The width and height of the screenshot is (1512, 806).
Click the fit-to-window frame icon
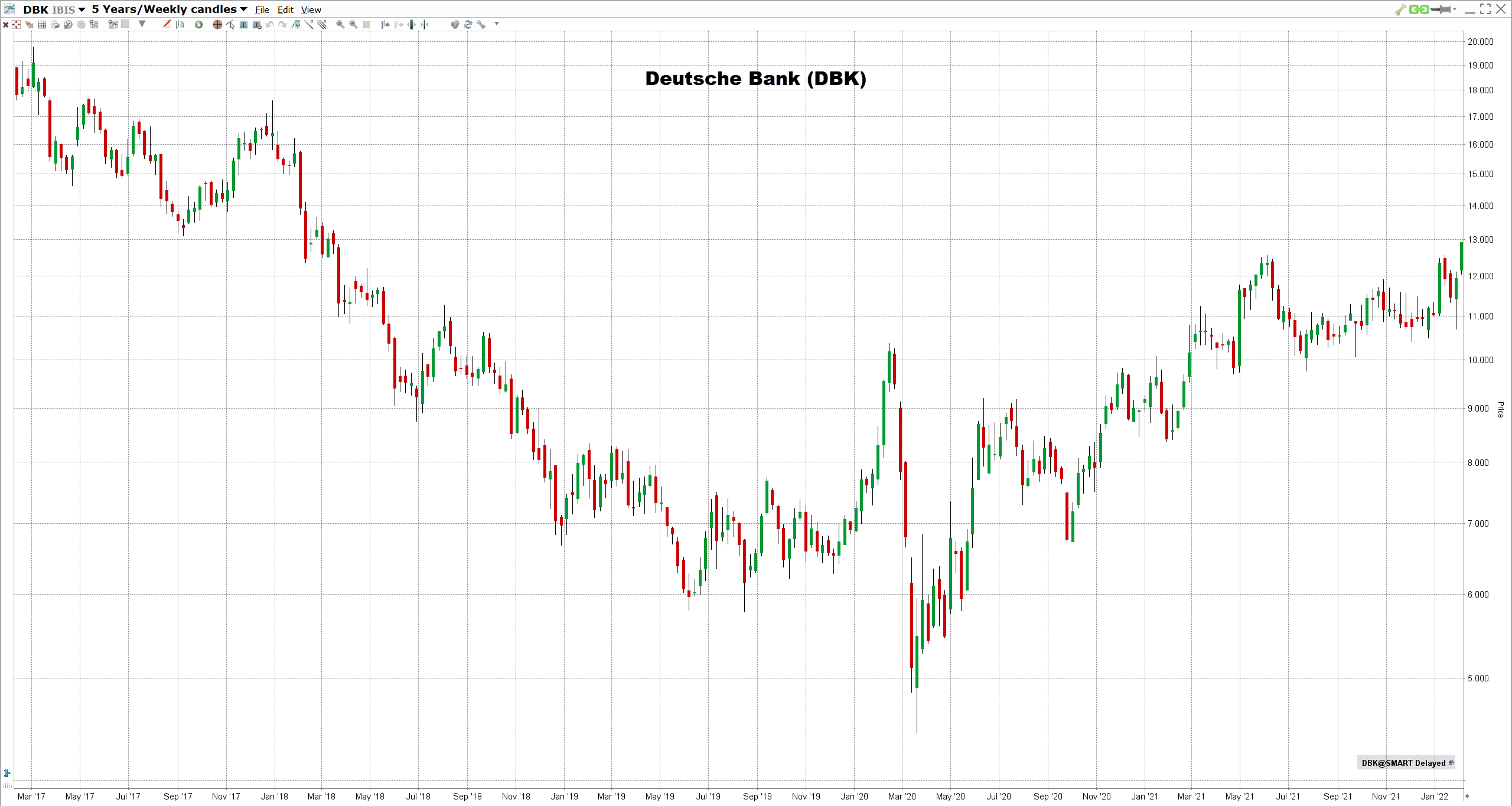(x=366, y=24)
